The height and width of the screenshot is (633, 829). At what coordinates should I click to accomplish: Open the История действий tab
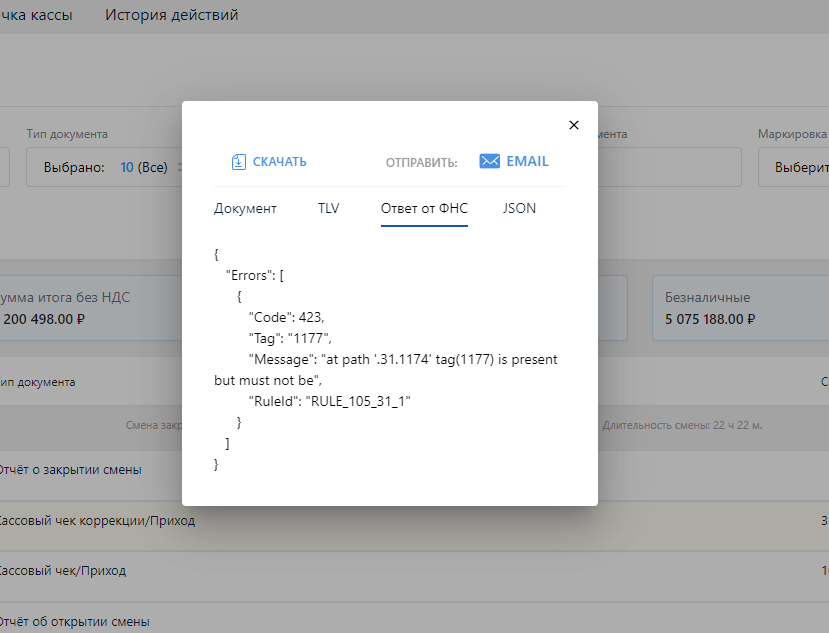(x=171, y=15)
